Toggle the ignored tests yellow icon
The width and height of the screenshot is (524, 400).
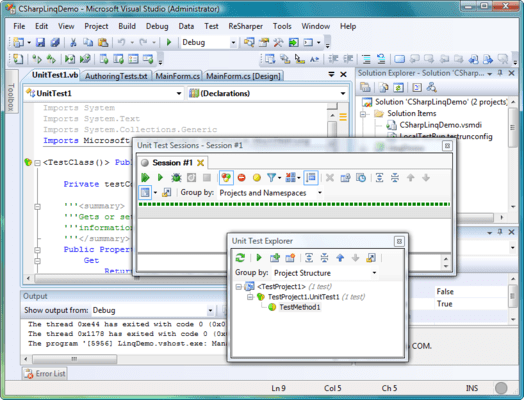tap(257, 178)
